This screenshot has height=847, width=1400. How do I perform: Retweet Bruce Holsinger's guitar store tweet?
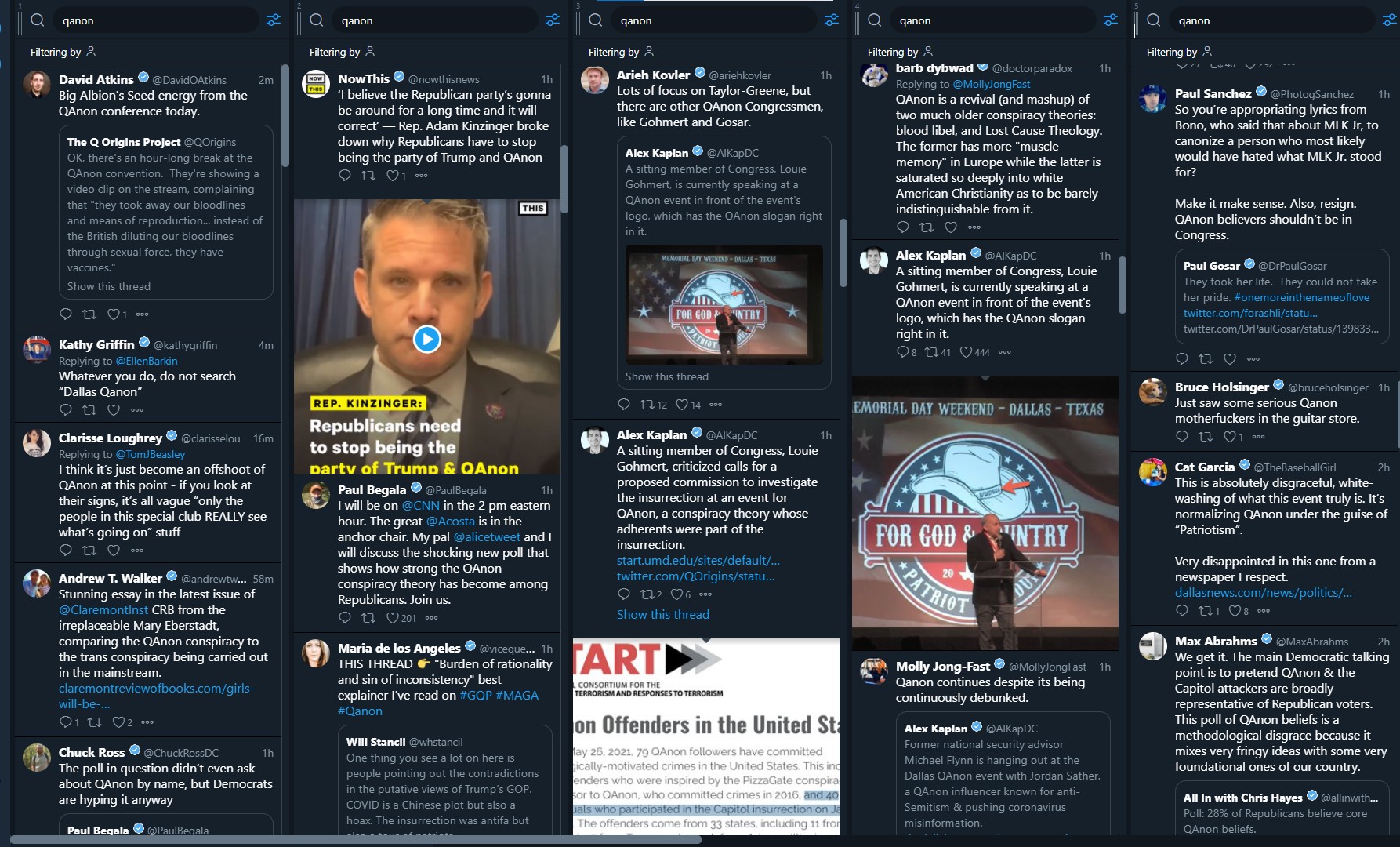1206,437
